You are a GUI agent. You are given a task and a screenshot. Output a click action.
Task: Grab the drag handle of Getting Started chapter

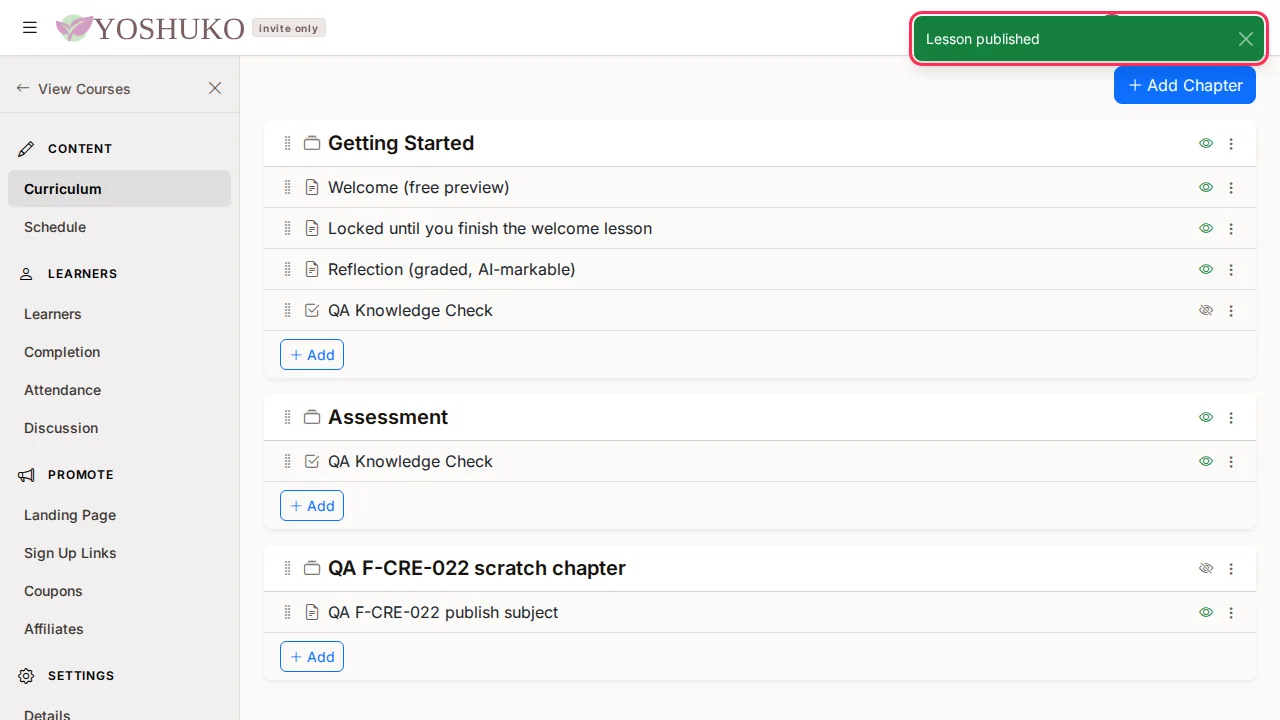pos(288,143)
